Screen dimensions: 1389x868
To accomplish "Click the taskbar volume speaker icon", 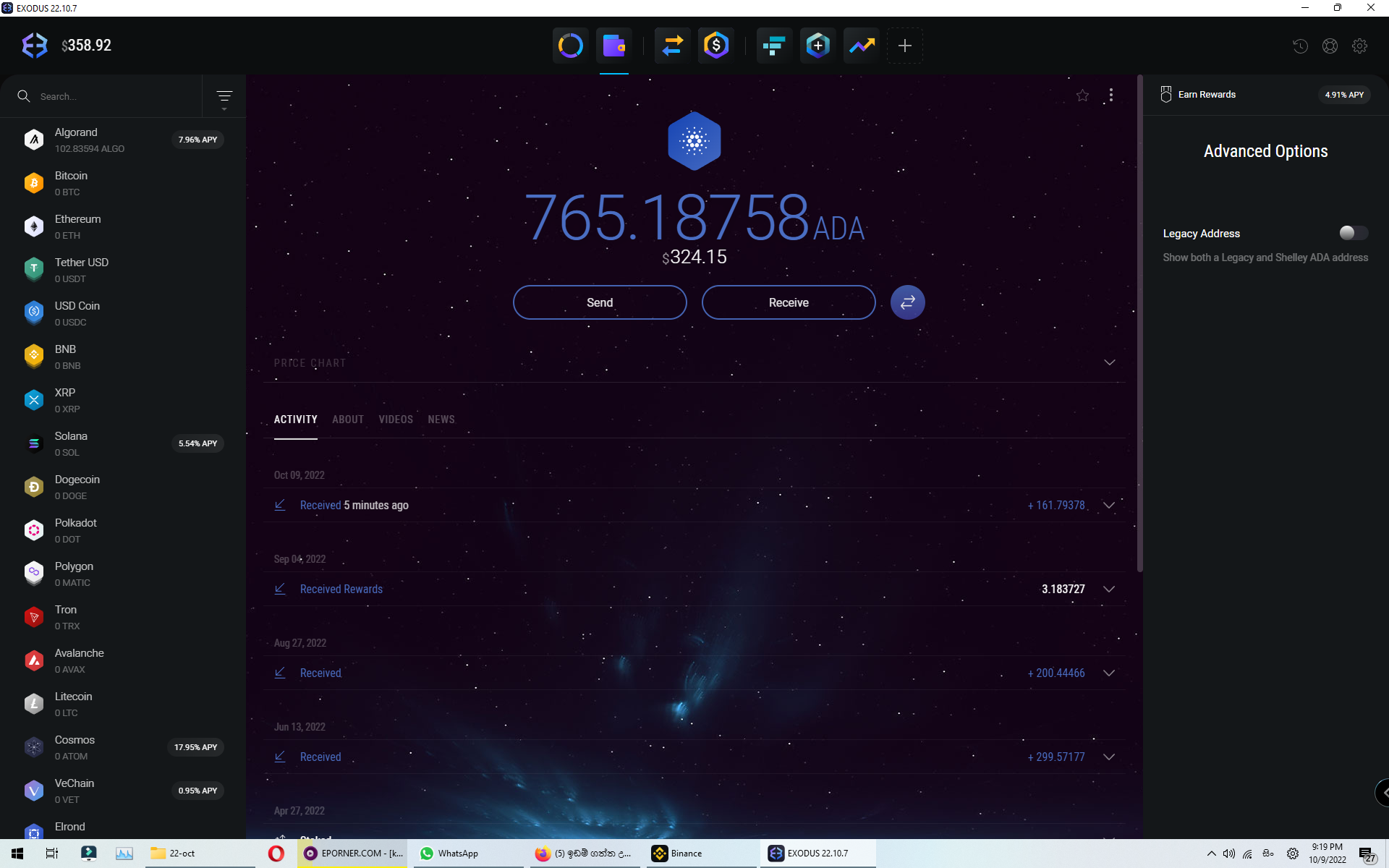I will [1229, 854].
